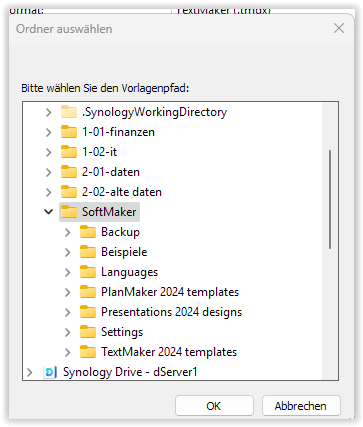363x427 pixels.
Task: Expand the Settings subfolder
Action: click(x=68, y=332)
